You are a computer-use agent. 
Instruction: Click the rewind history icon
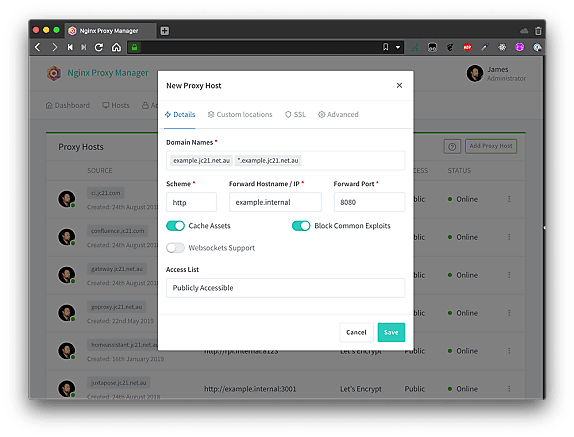pyautogui.click(x=70, y=47)
